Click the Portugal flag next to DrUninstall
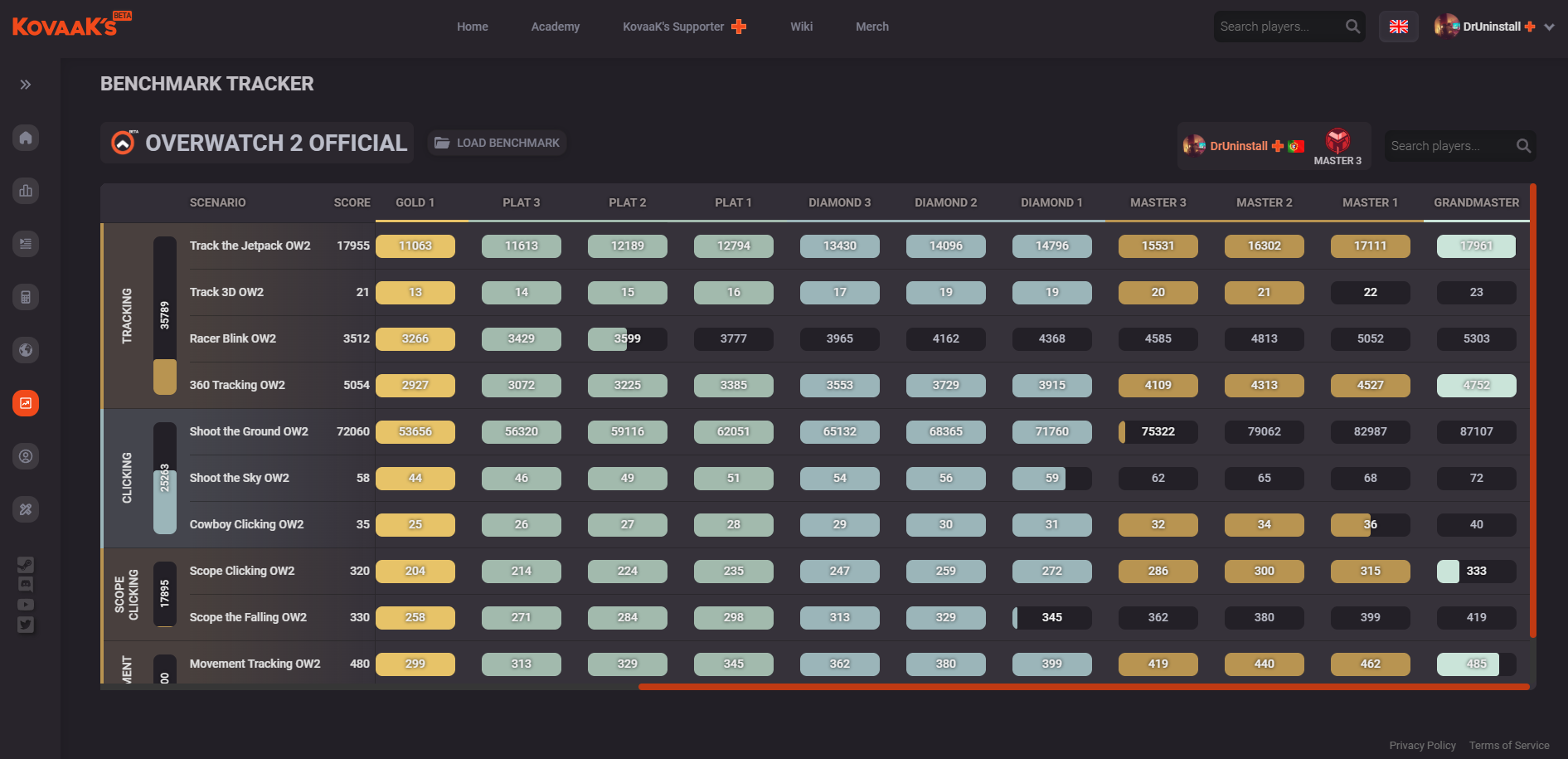1568x759 pixels. click(1296, 146)
